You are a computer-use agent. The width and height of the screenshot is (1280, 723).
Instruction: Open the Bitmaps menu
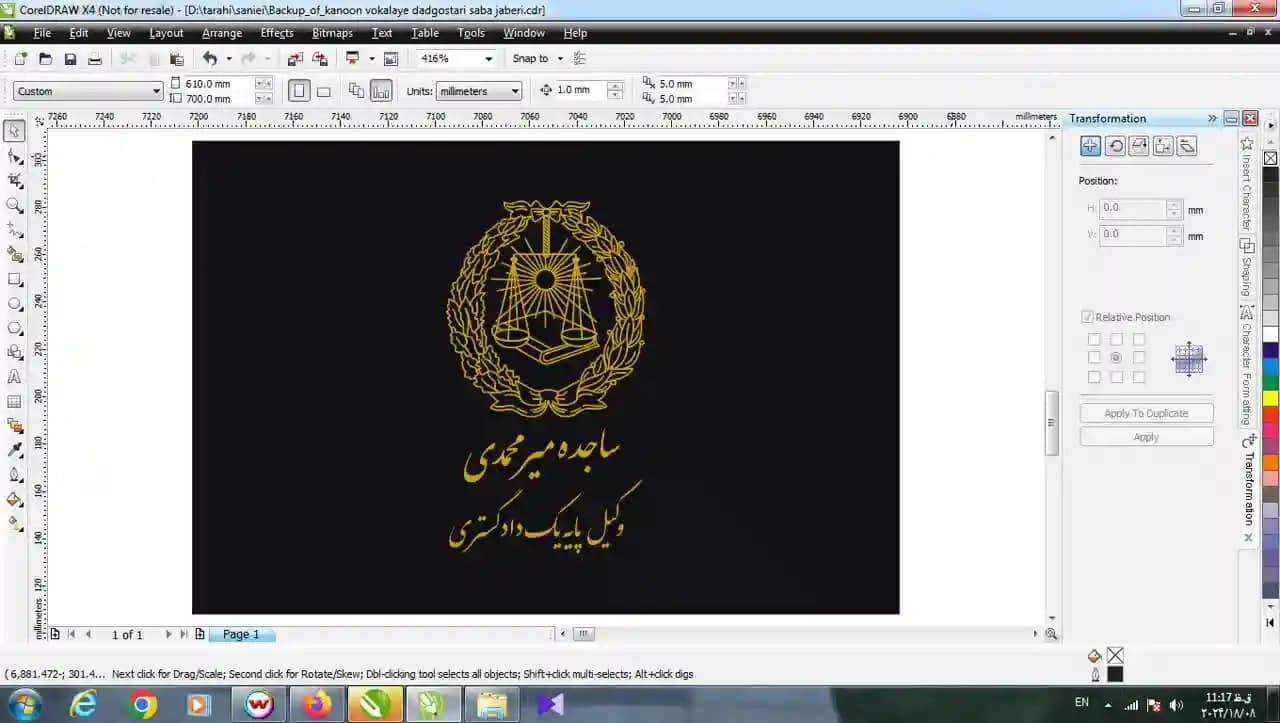[x=332, y=33]
